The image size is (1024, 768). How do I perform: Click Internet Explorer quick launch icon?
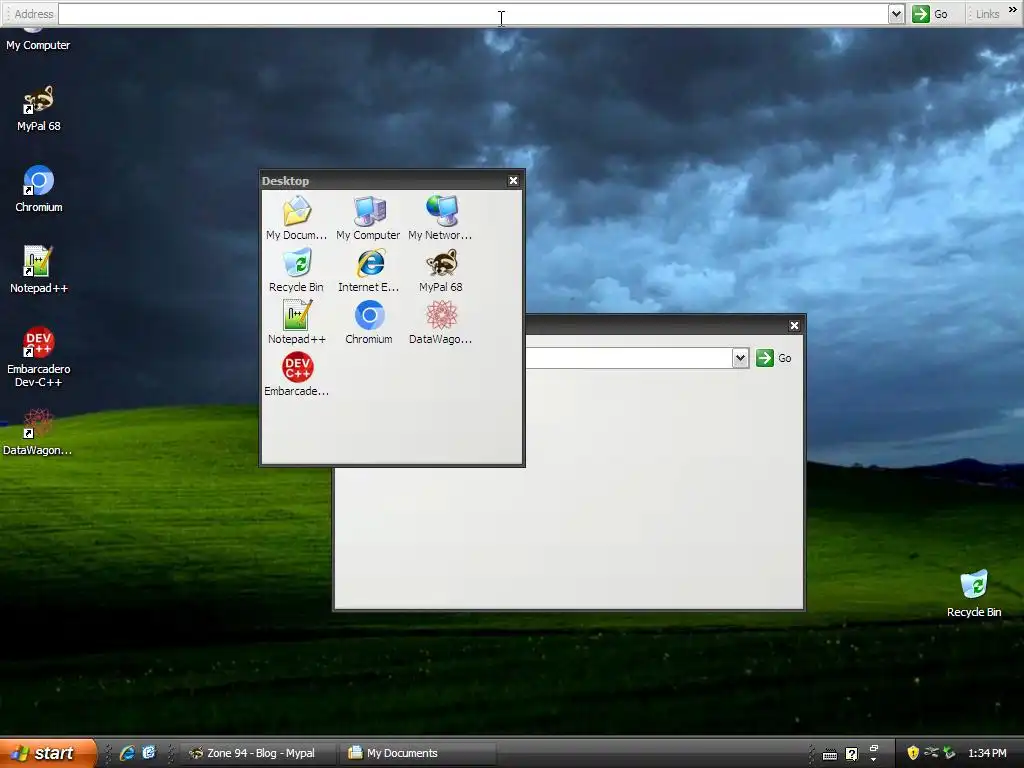click(127, 753)
